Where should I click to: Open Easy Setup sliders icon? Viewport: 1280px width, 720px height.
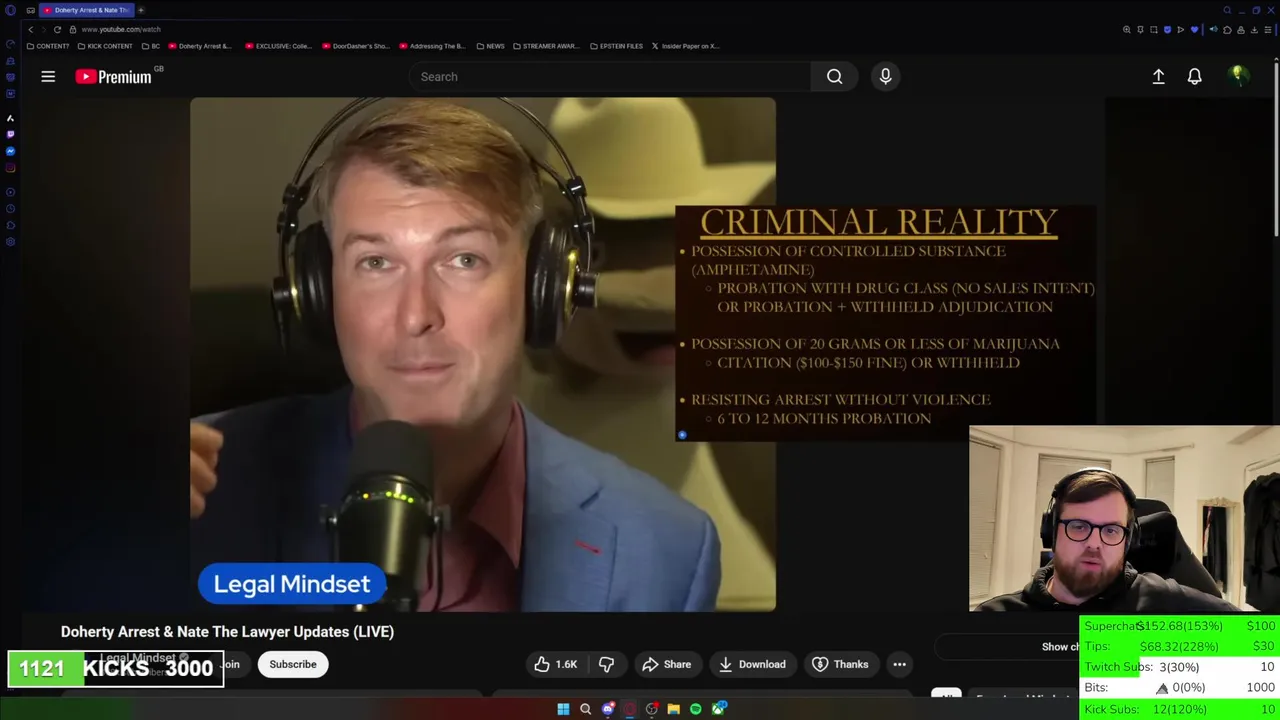(1268, 30)
